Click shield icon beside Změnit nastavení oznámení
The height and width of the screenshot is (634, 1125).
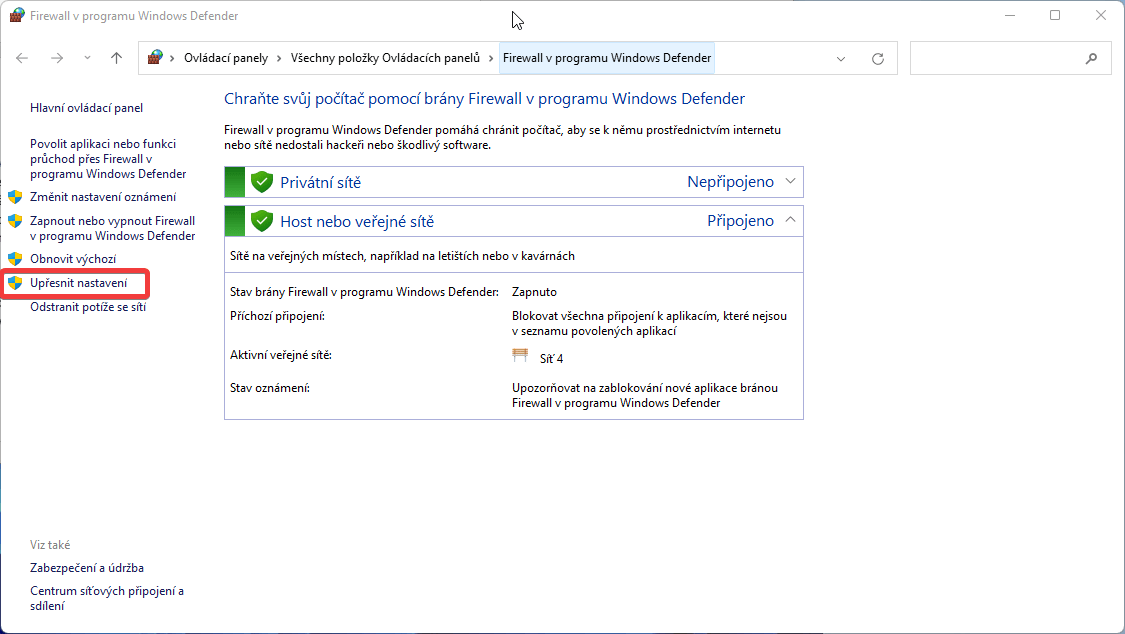pyautogui.click(x=15, y=197)
